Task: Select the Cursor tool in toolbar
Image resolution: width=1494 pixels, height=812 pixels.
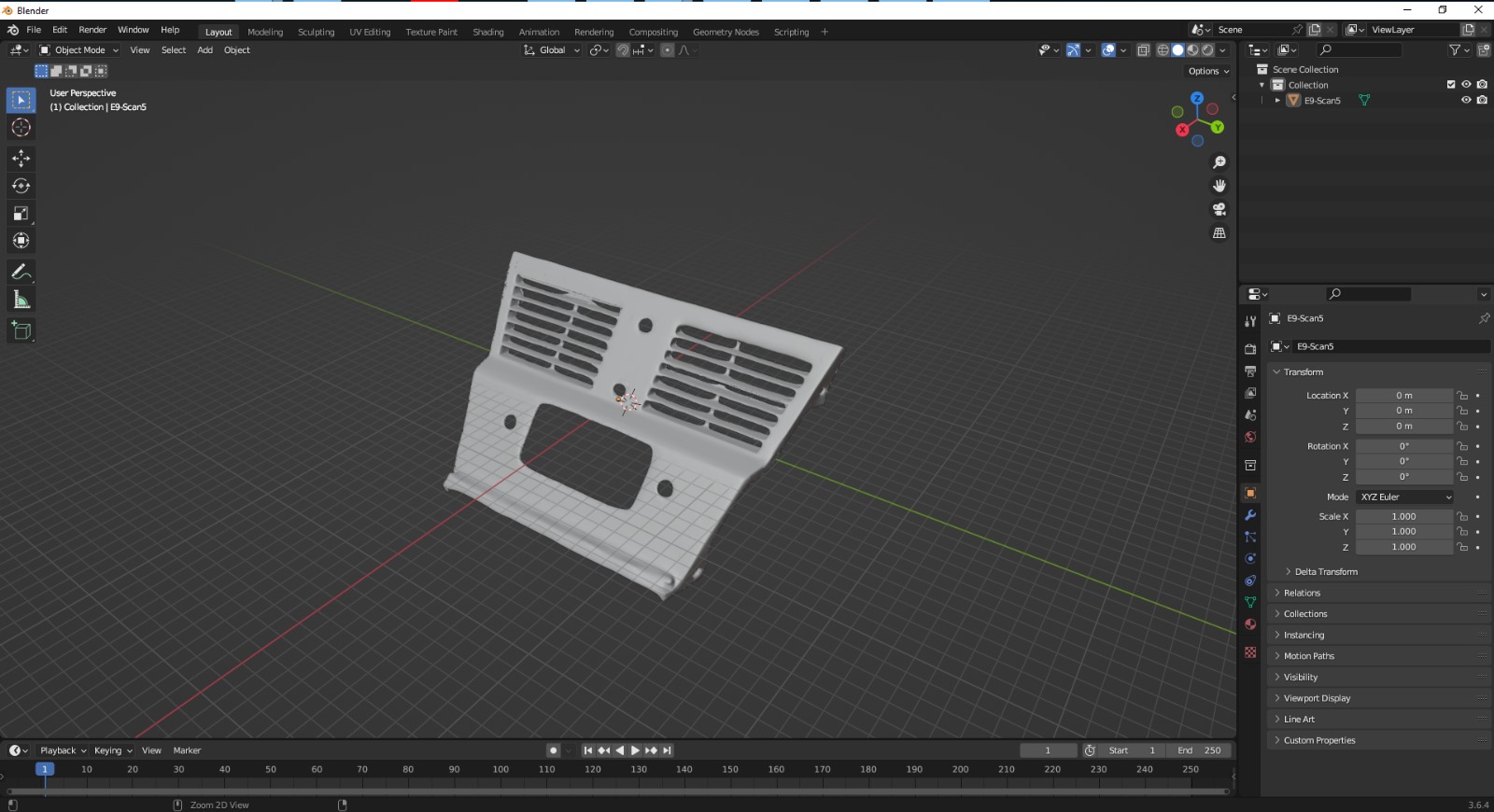Action: click(21, 128)
